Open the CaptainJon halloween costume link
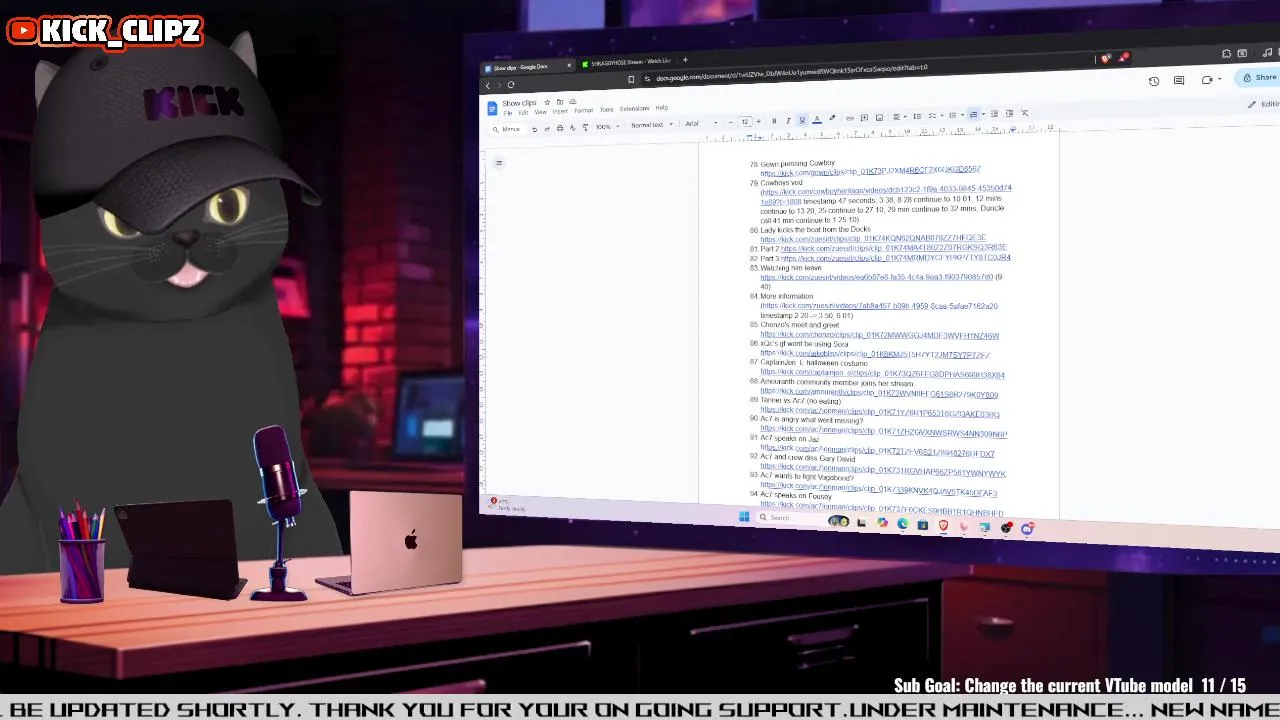This screenshot has height=720, width=1280. coord(882,374)
